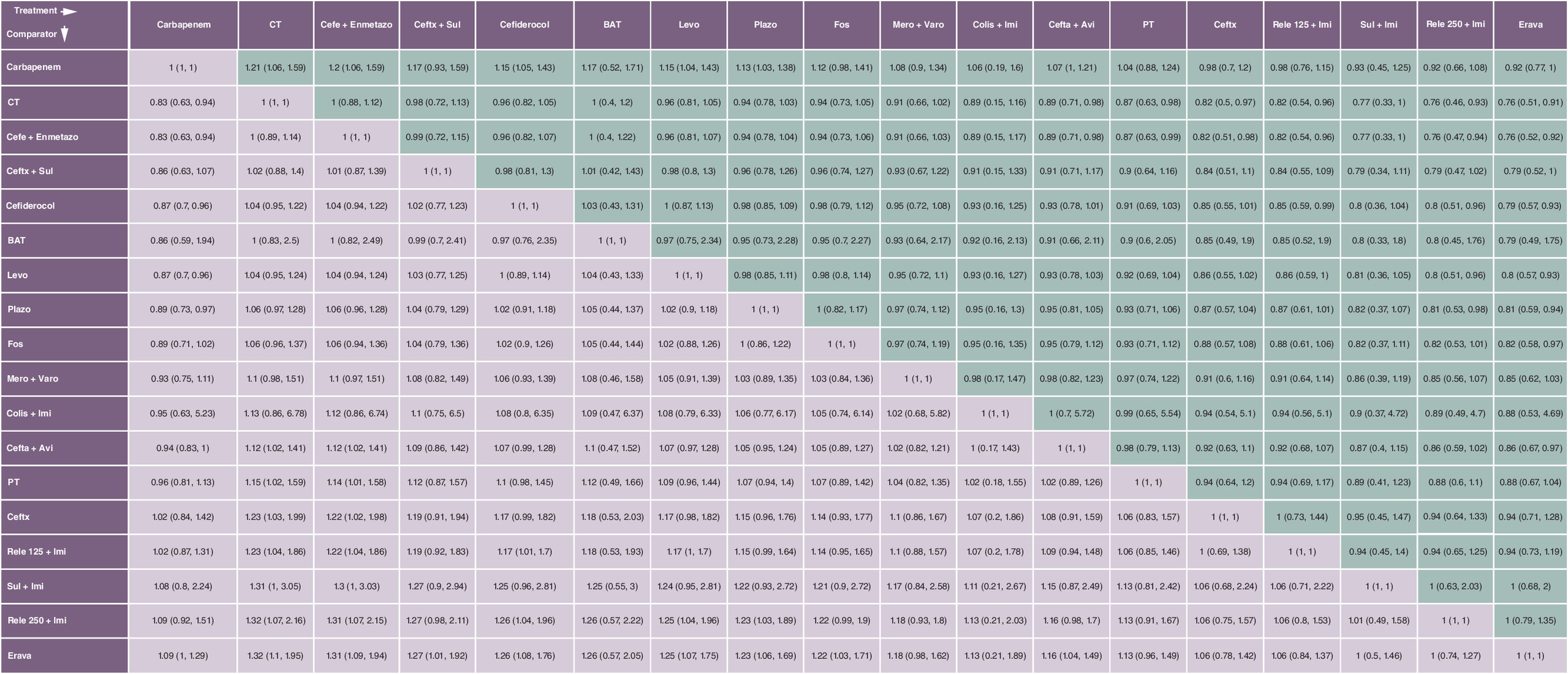Click the Cefe + Enmetazo row header
This screenshot has height=674, width=1568.
[x=64, y=137]
